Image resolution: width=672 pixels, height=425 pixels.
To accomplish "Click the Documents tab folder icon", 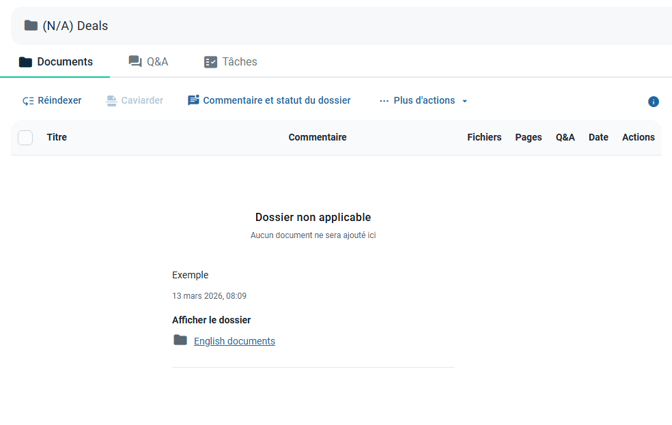I will tap(25, 62).
